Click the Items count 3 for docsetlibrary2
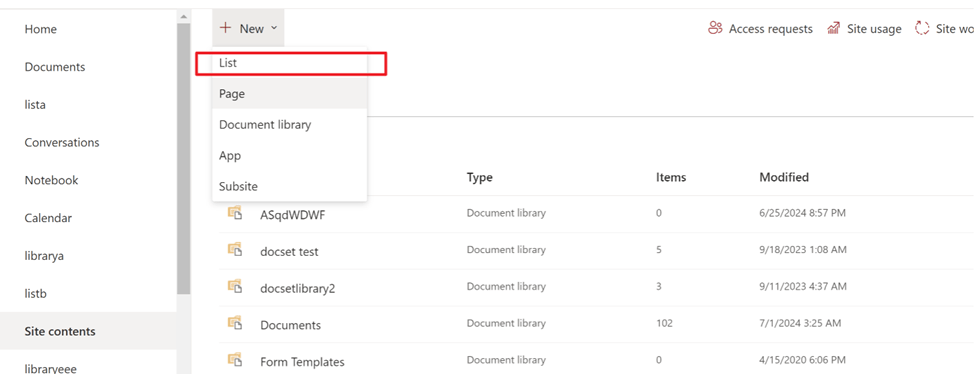This screenshot has width=975, height=374. click(x=658, y=287)
